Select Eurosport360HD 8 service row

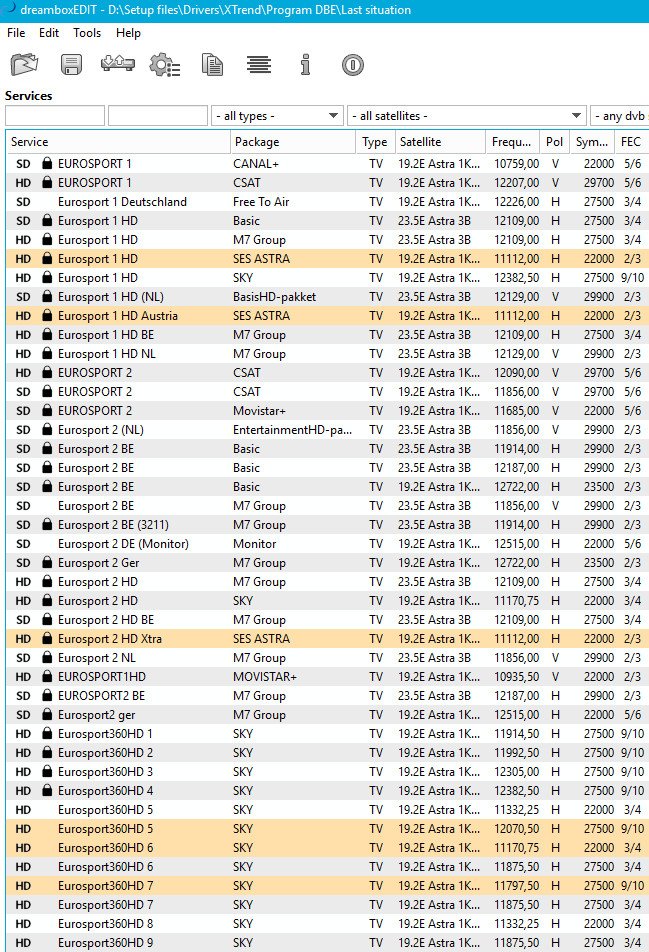(x=327, y=923)
